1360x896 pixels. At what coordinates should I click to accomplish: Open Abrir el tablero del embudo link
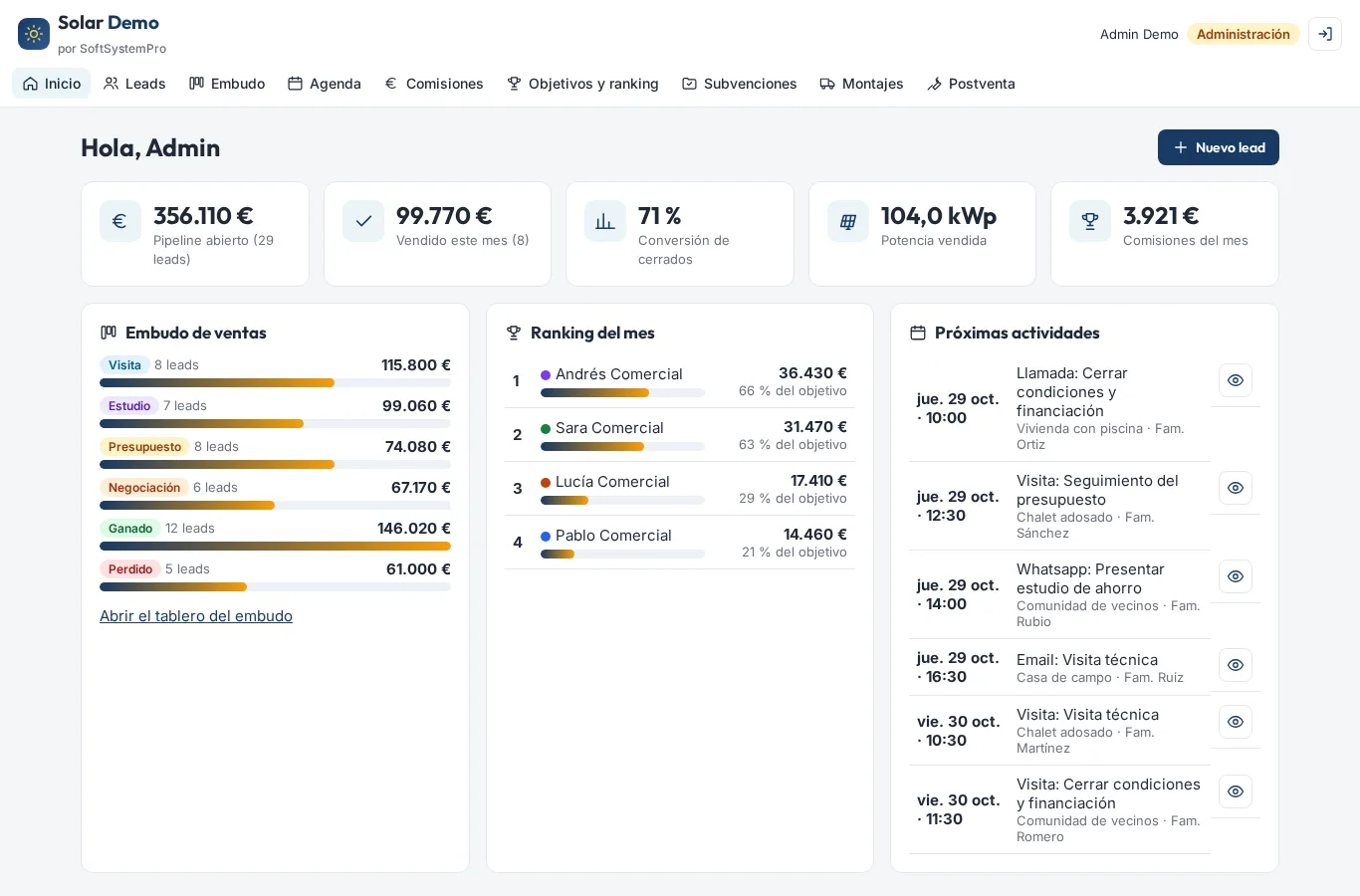coord(196,616)
